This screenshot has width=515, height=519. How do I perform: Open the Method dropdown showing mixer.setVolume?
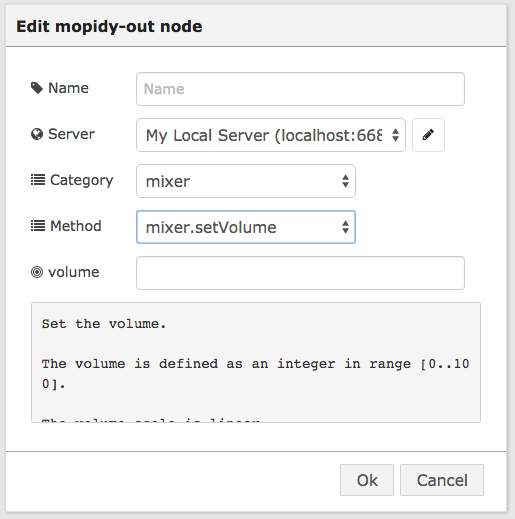click(x=246, y=227)
